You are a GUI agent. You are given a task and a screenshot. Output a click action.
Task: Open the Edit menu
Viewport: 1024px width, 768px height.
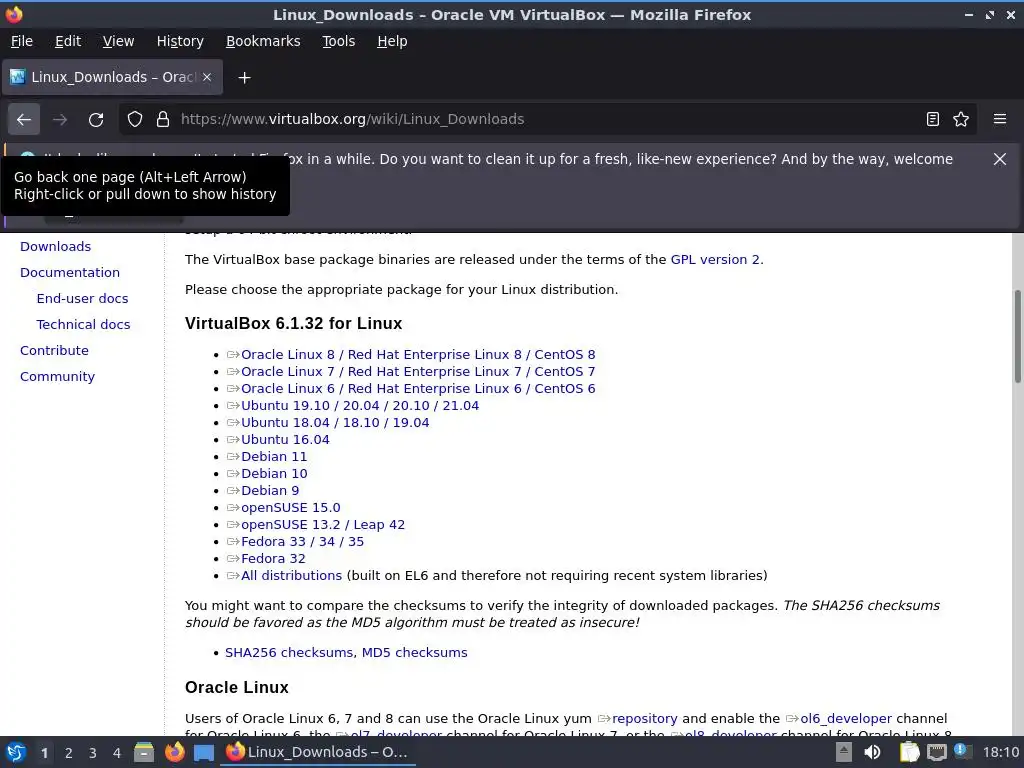(x=68, y=41)
